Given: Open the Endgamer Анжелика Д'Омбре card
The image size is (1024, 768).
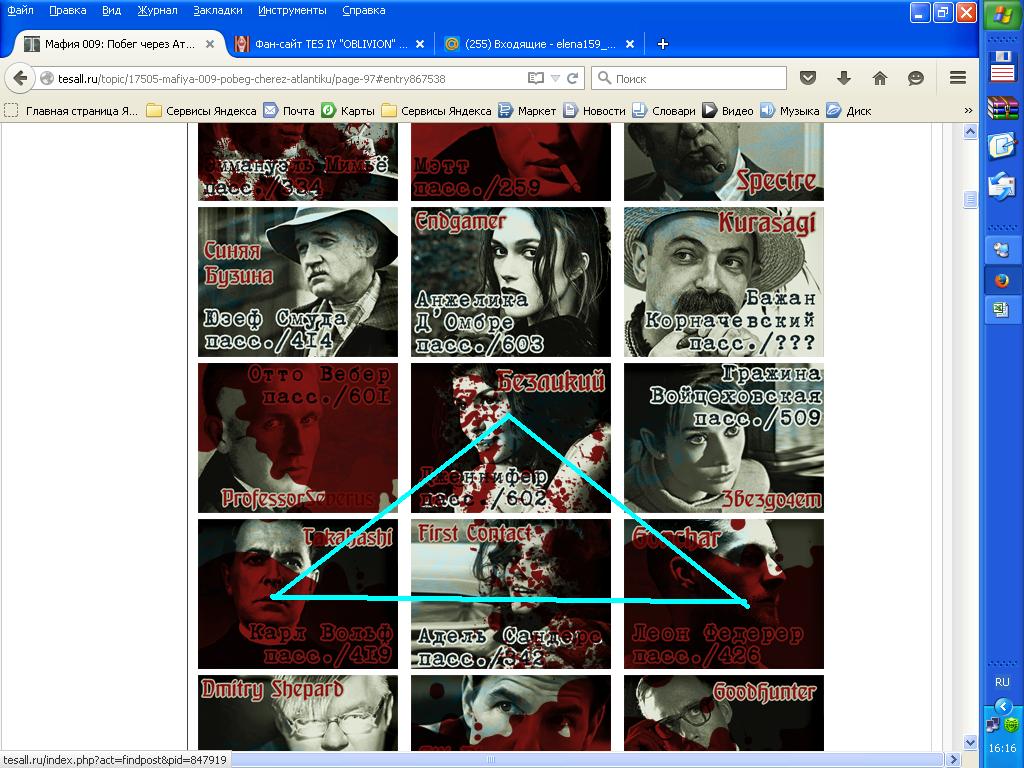Looking at the screenshot, I should (x=511, y=282).
